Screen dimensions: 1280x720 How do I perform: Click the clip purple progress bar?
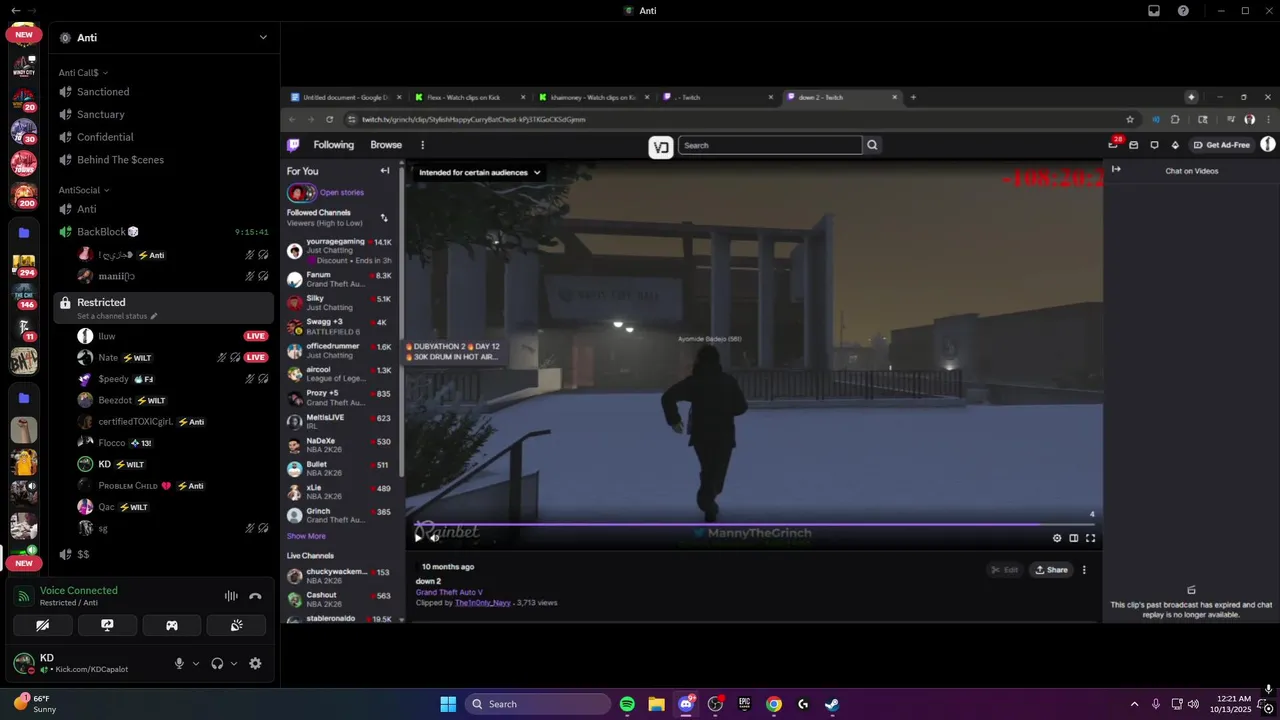coord(753,524)
